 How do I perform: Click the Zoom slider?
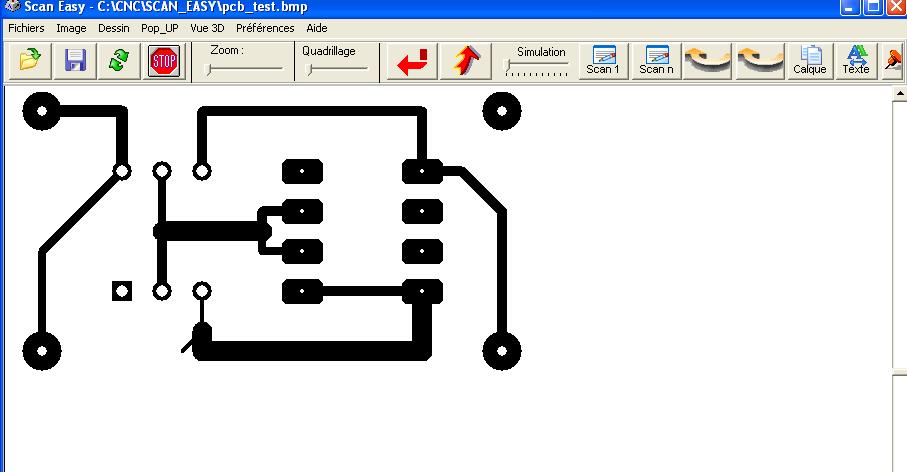[x=245, y=69]
